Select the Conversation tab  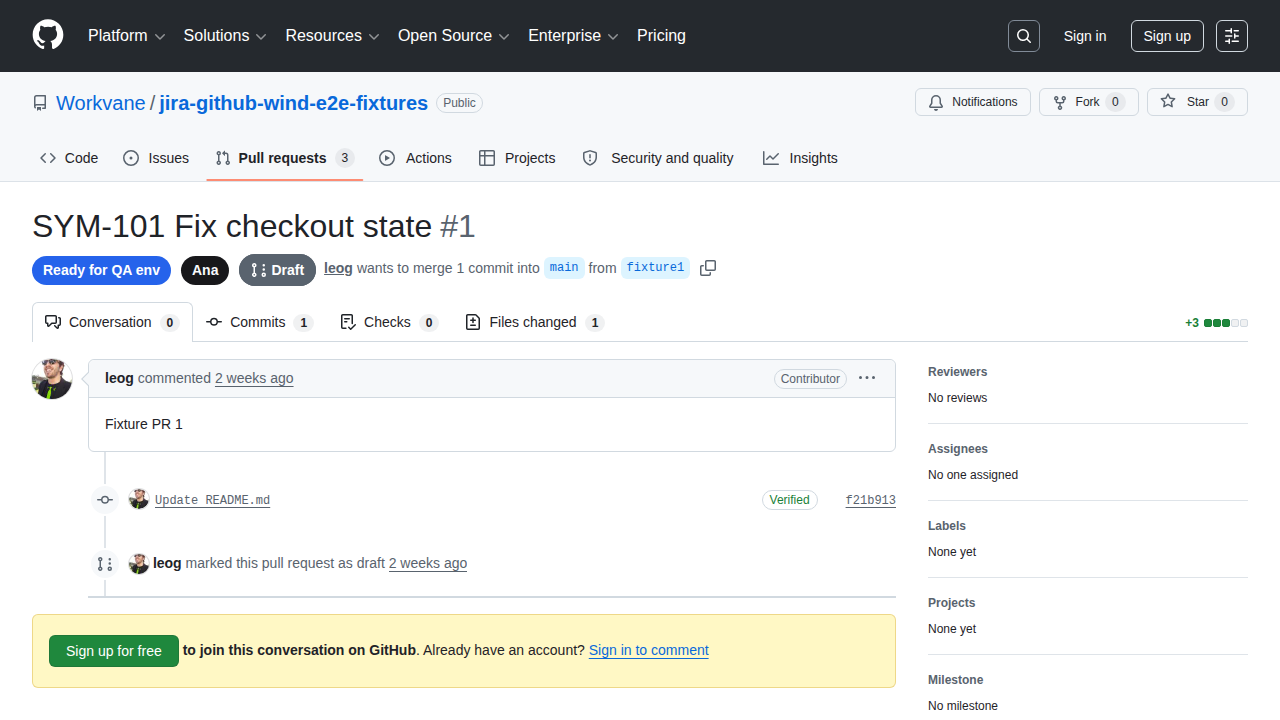(x=112, y=322)
